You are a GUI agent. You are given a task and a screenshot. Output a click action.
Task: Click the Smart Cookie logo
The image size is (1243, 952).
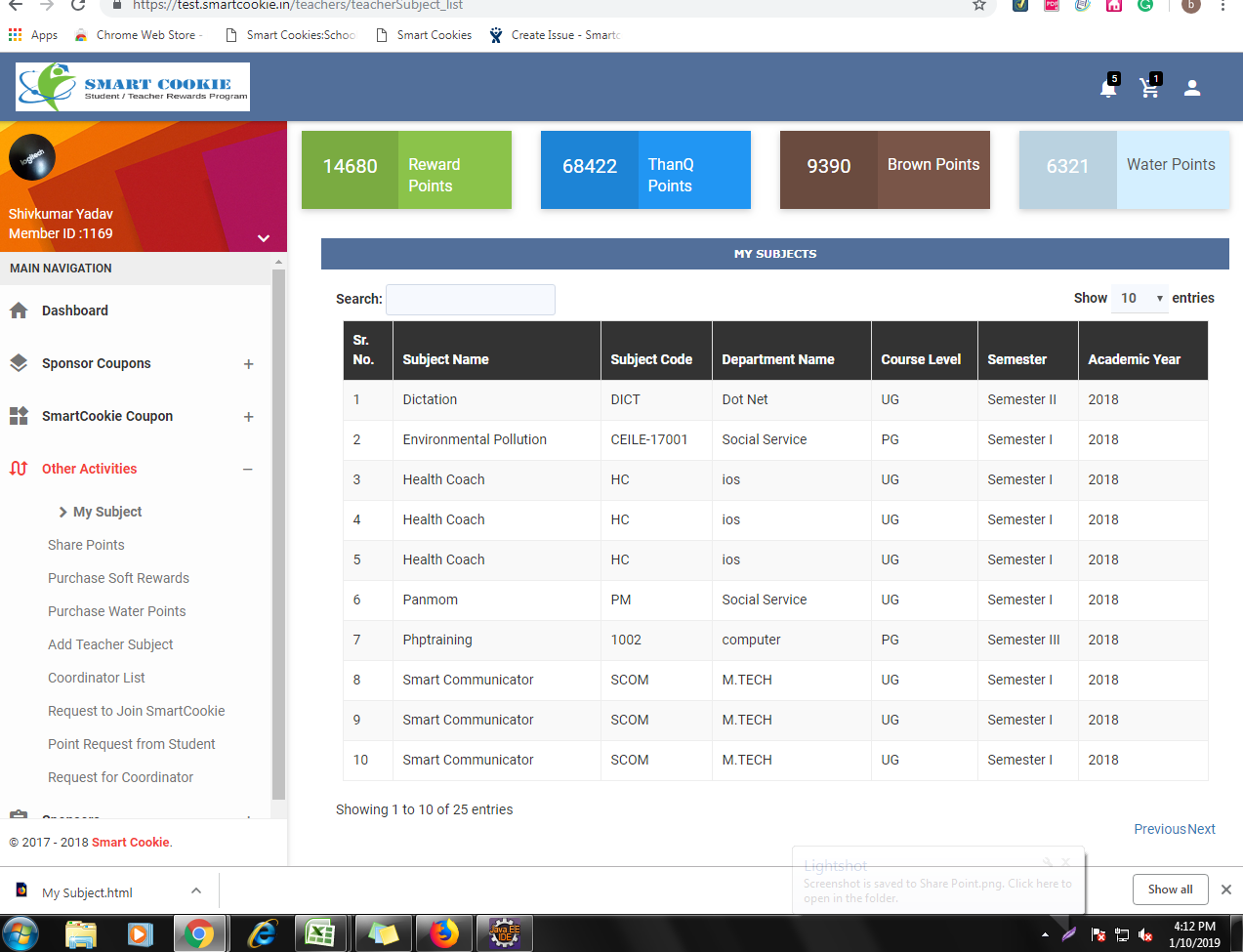click(x=133, y=87)
